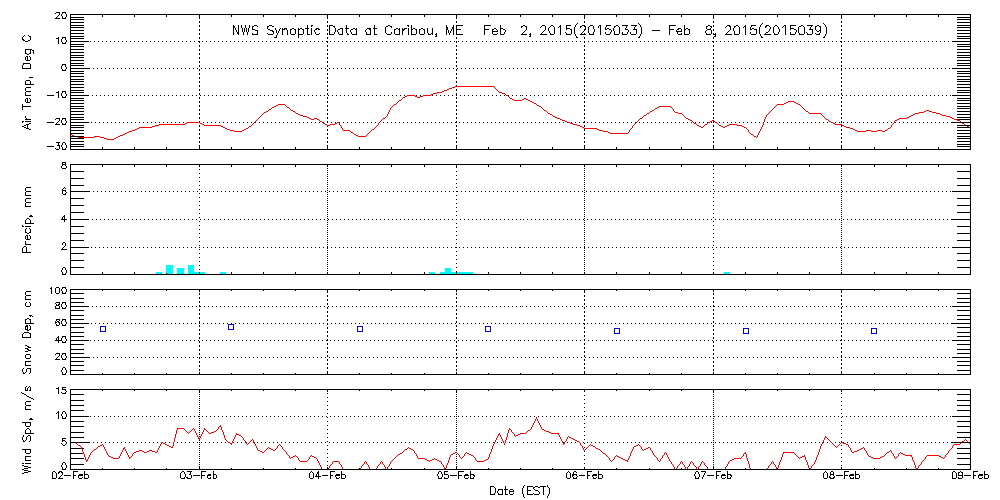Select the snow depth marker just after 03-Feb
This screenshot has height=500, width=1000.
pos(231,327)
